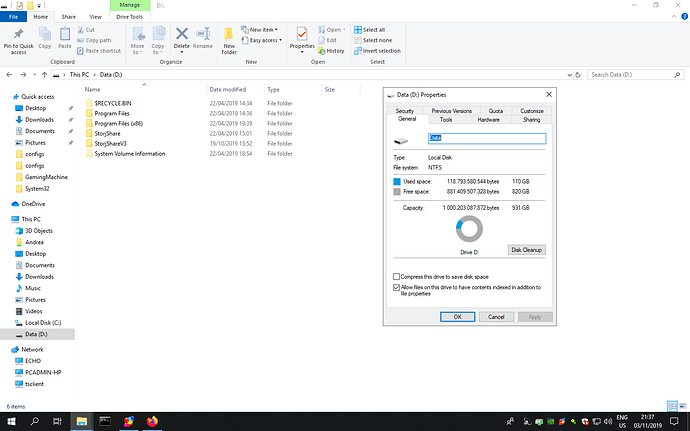Click the blue Used space color box
The width and height of the screenshot is (690, 431).
tap(397, 181)
